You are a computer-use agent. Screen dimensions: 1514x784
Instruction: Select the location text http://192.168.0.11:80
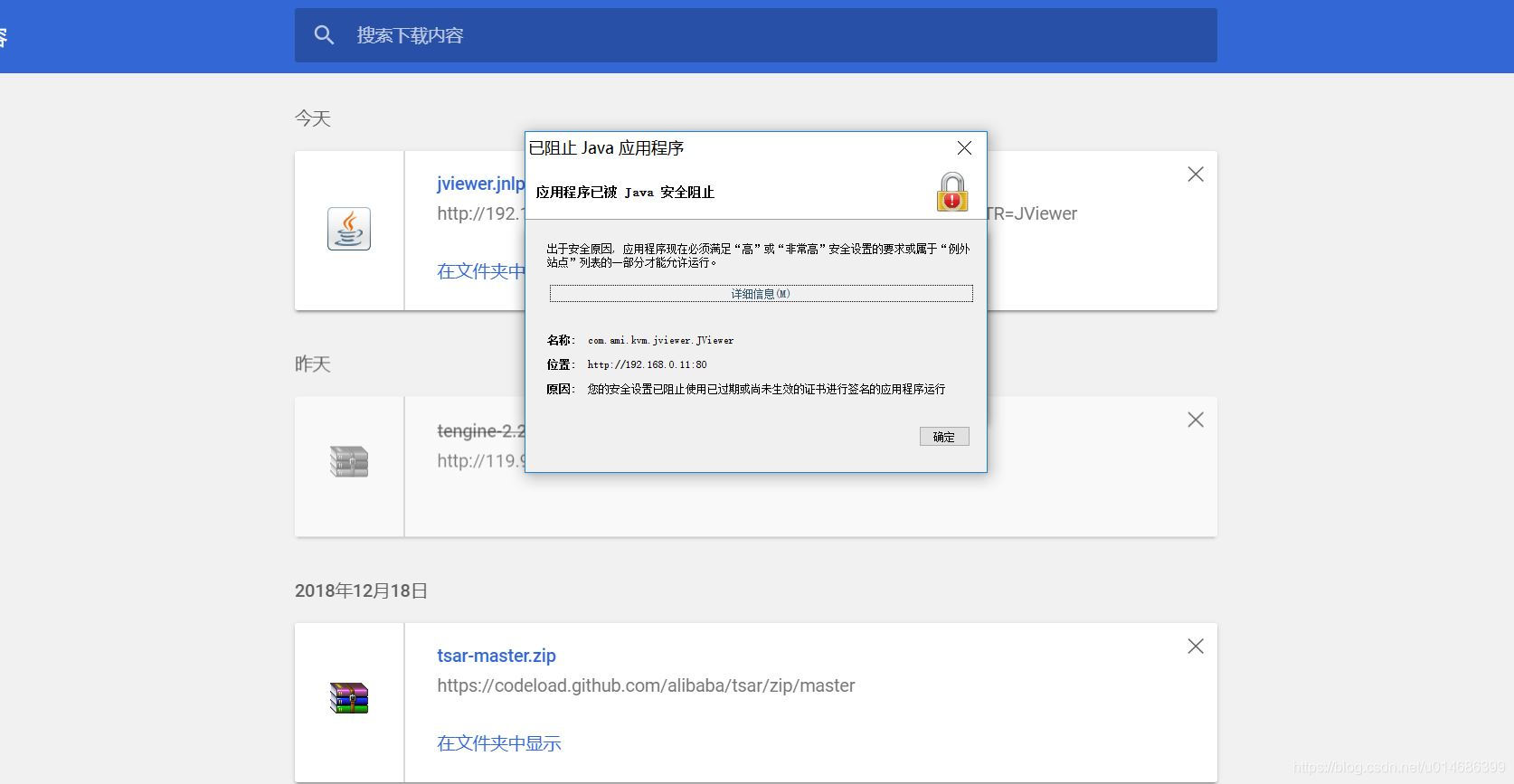647,364
